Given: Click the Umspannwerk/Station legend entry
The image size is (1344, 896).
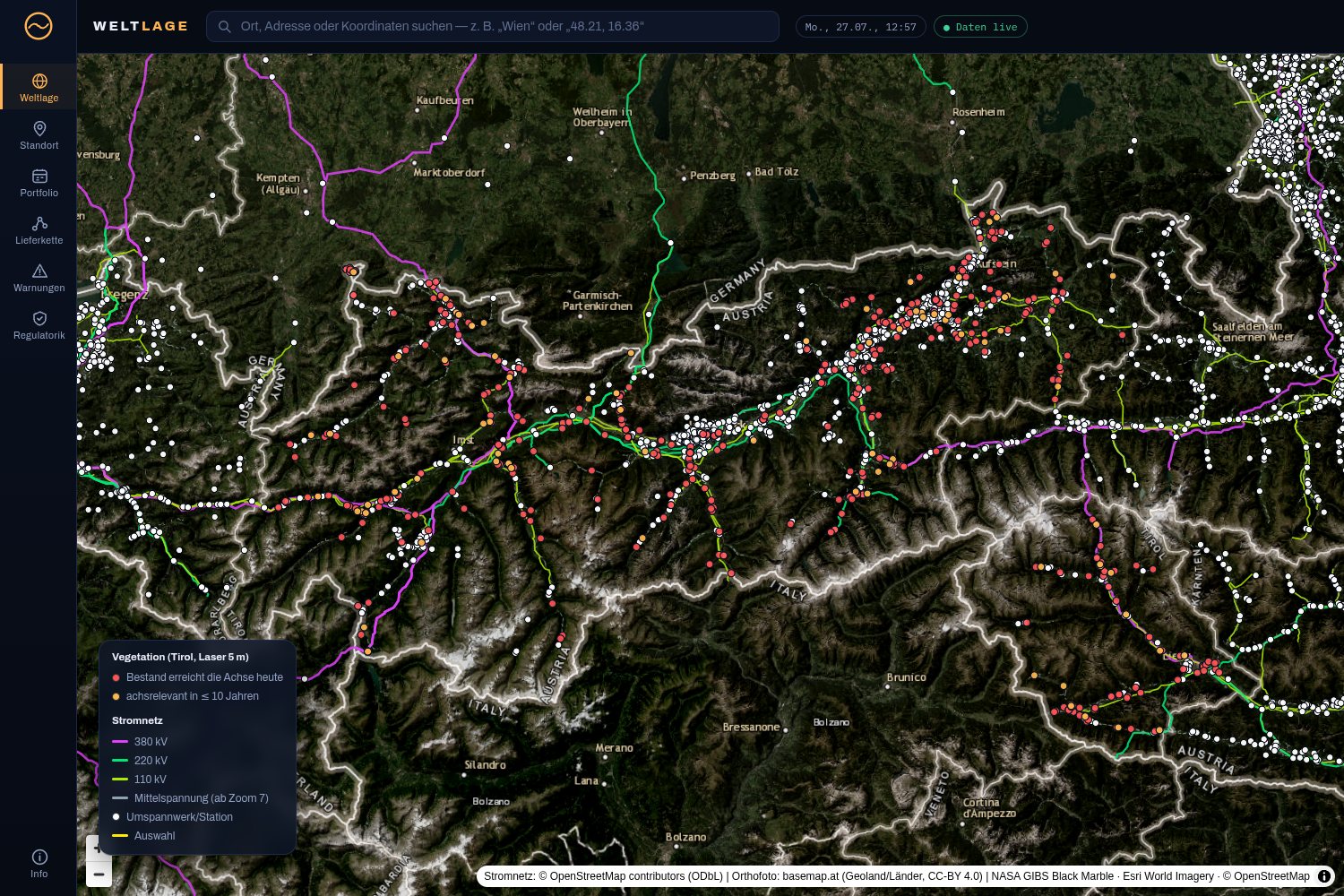Looking at the screenshot, I should point(172,817).
